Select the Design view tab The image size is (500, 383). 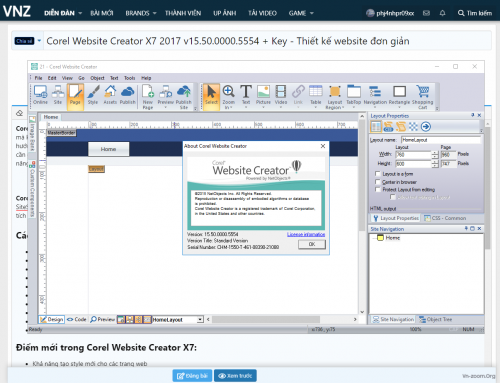52,319
